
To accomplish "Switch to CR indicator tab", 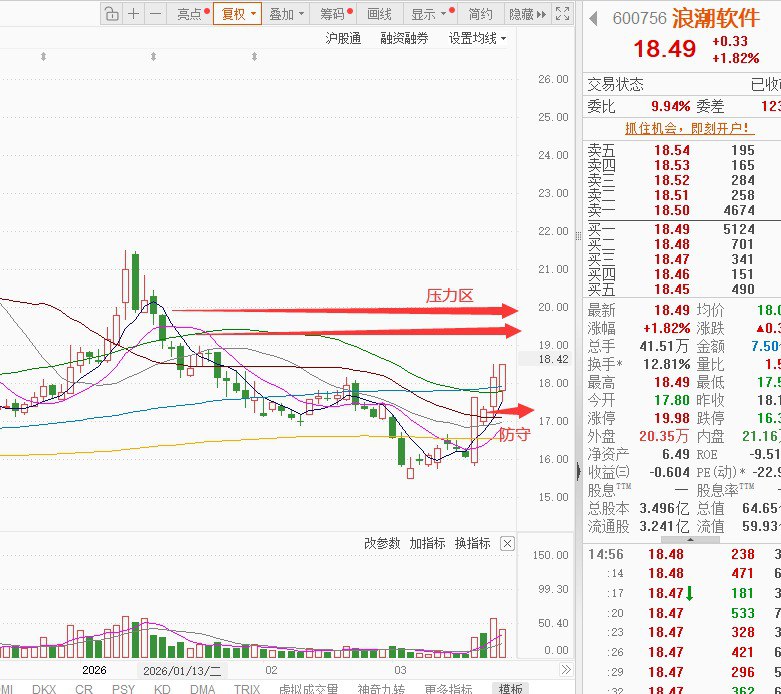I will 84,689.
